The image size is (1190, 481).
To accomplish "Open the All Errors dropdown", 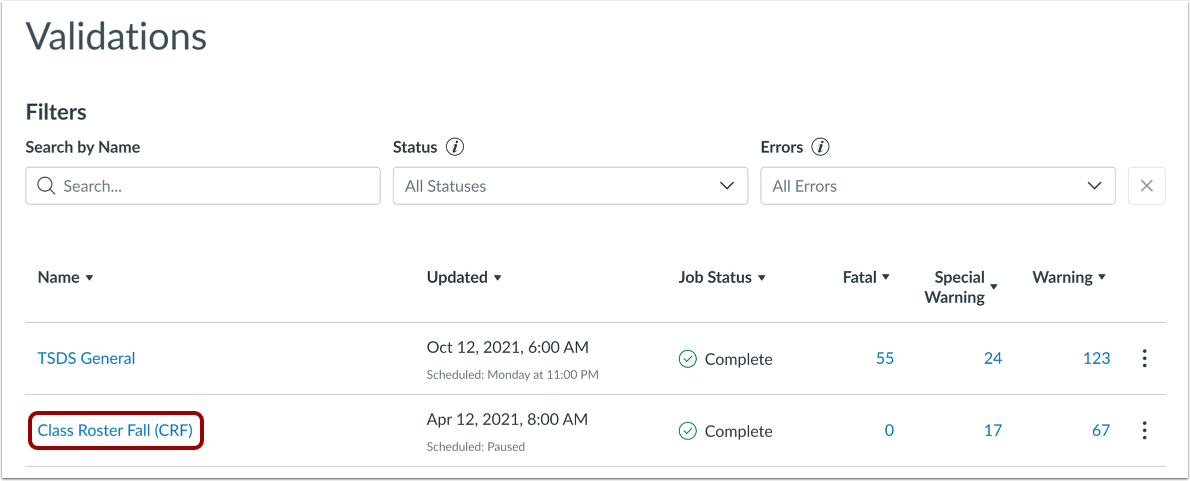I will tap(937, 186).
